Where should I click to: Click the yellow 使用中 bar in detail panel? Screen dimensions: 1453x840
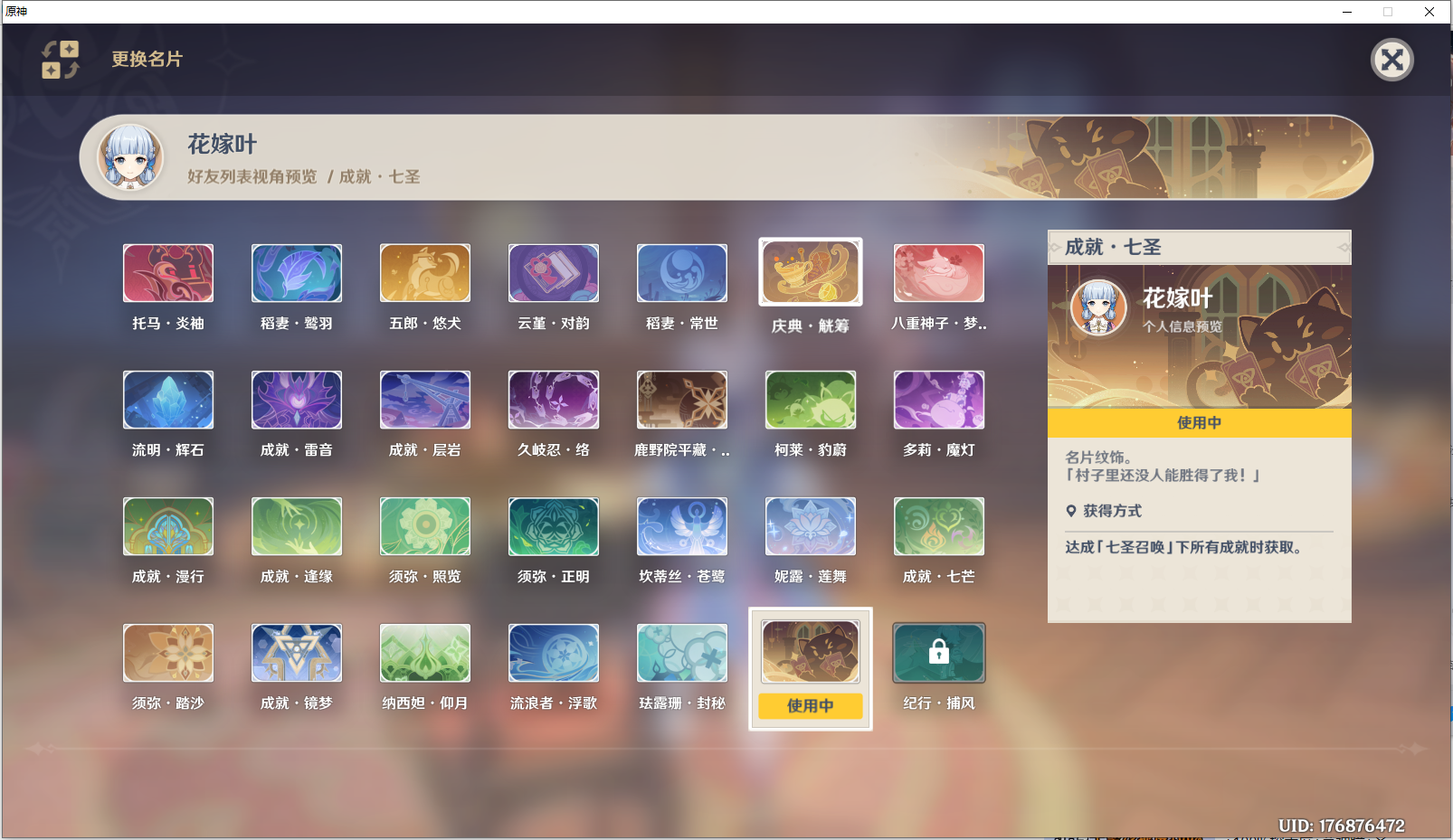click(1200, 423)
